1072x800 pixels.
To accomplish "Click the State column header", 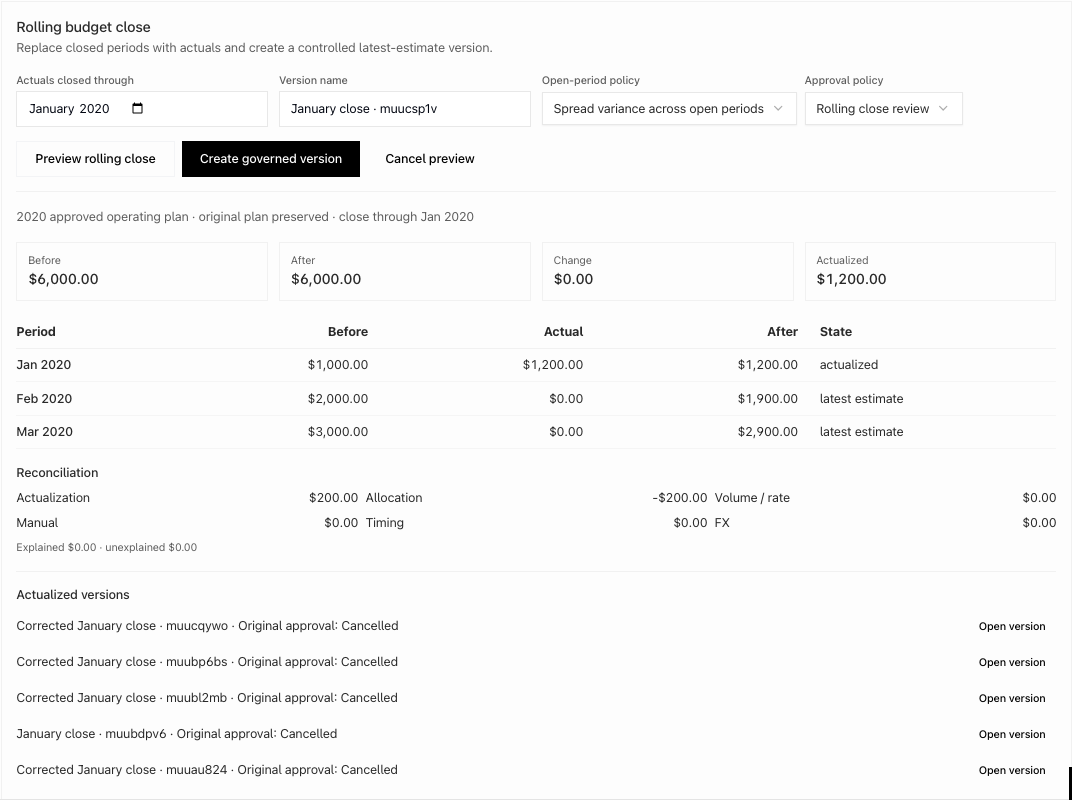I will tap(835, 332).
